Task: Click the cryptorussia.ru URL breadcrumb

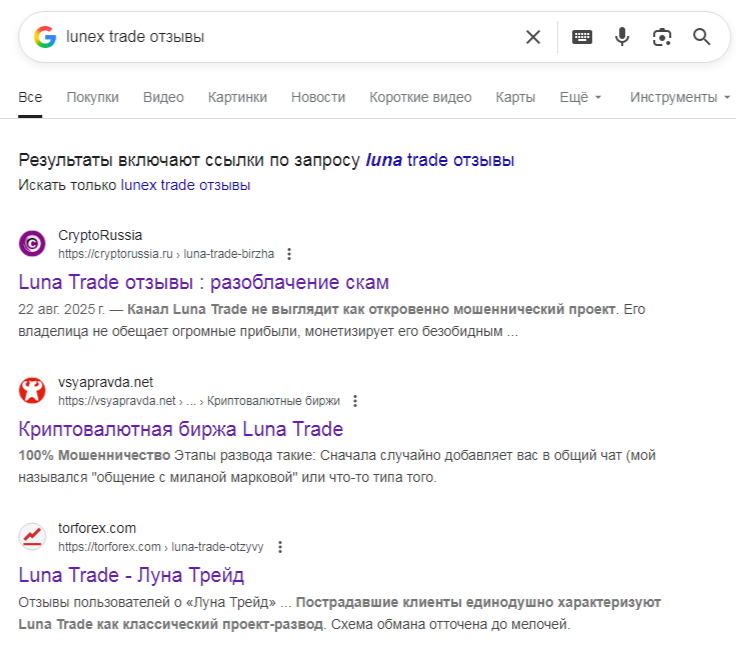Action: (x=166, y=254)
